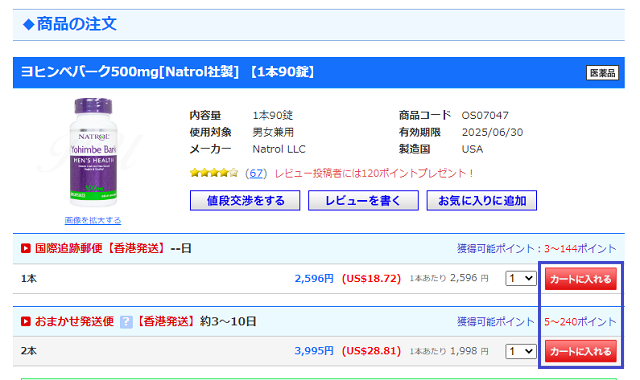
Task: Click the USA country value
Action: point(472,149)
